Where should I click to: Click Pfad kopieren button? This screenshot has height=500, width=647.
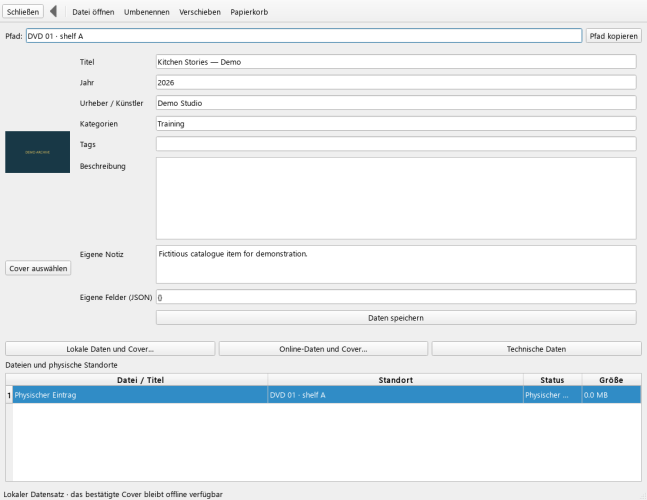(614, 36)
